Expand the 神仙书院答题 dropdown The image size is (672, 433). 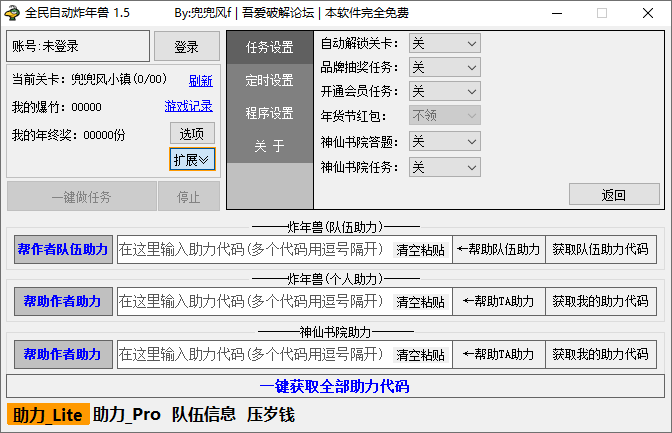click(444, 142)
